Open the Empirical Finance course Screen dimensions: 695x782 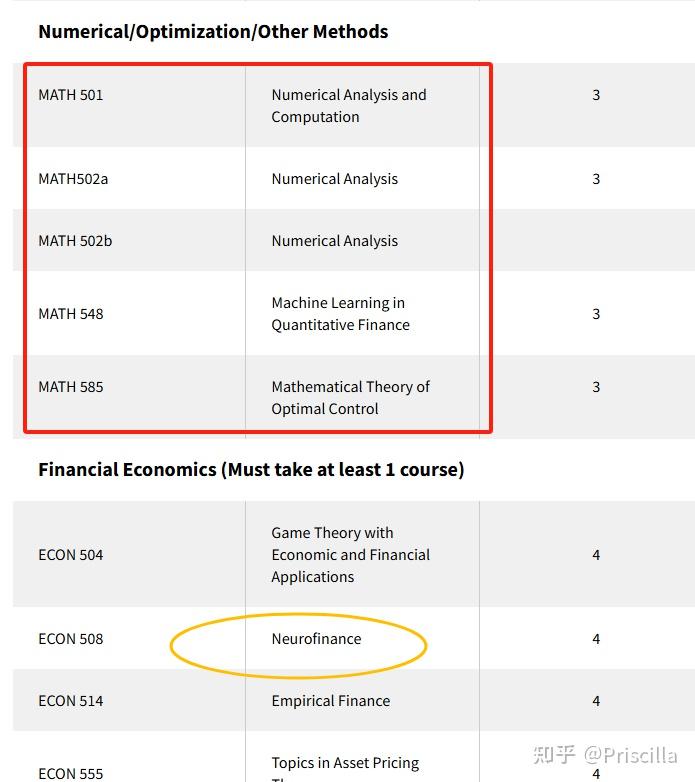[330, 701]
